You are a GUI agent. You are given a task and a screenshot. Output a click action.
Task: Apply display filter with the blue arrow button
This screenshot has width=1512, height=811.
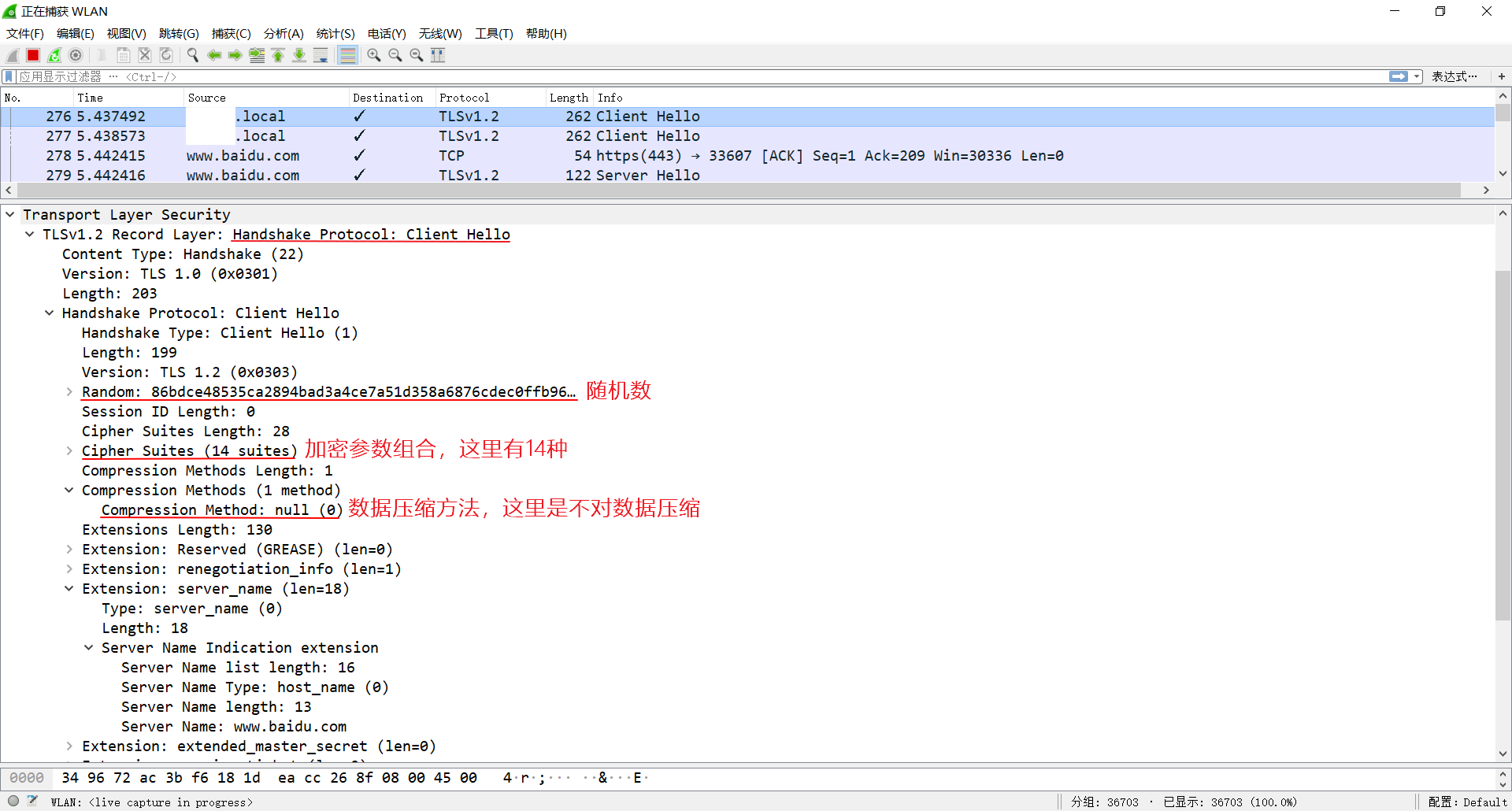tap(1399, 76)
